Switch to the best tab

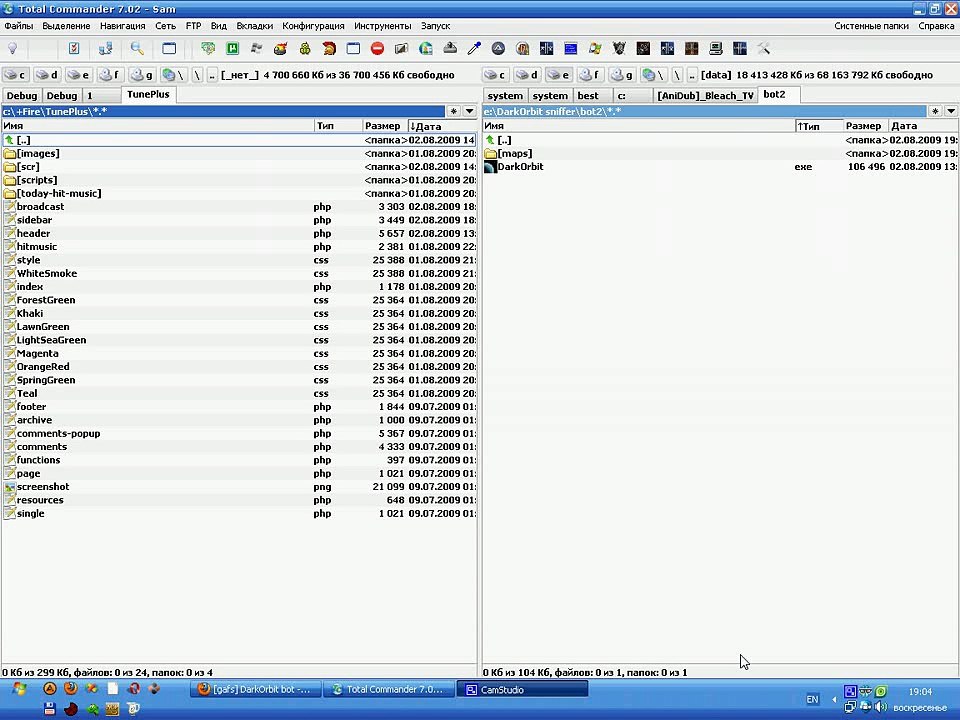pos(593,96)
